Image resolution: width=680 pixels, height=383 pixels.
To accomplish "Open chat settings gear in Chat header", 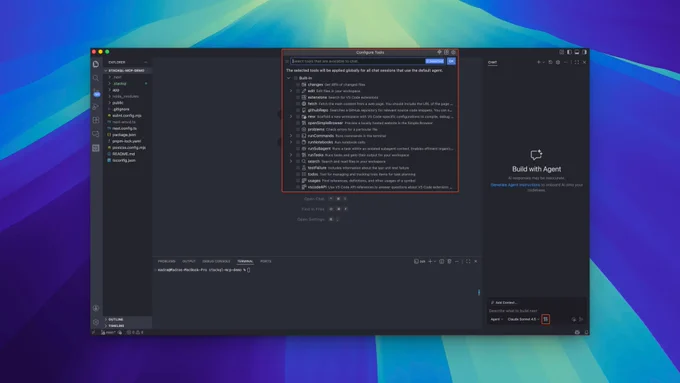I will pyautogui.click(x=558, y=62).
